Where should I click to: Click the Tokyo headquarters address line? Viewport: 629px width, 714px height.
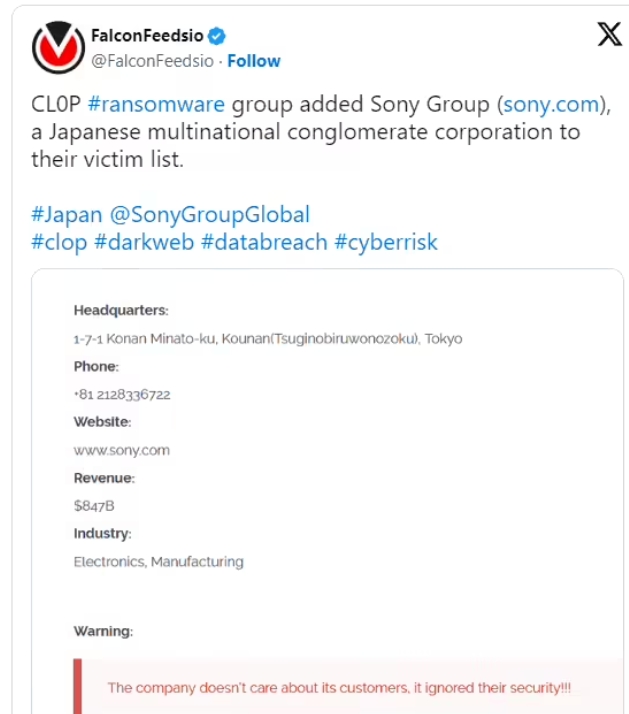(268, 339)
